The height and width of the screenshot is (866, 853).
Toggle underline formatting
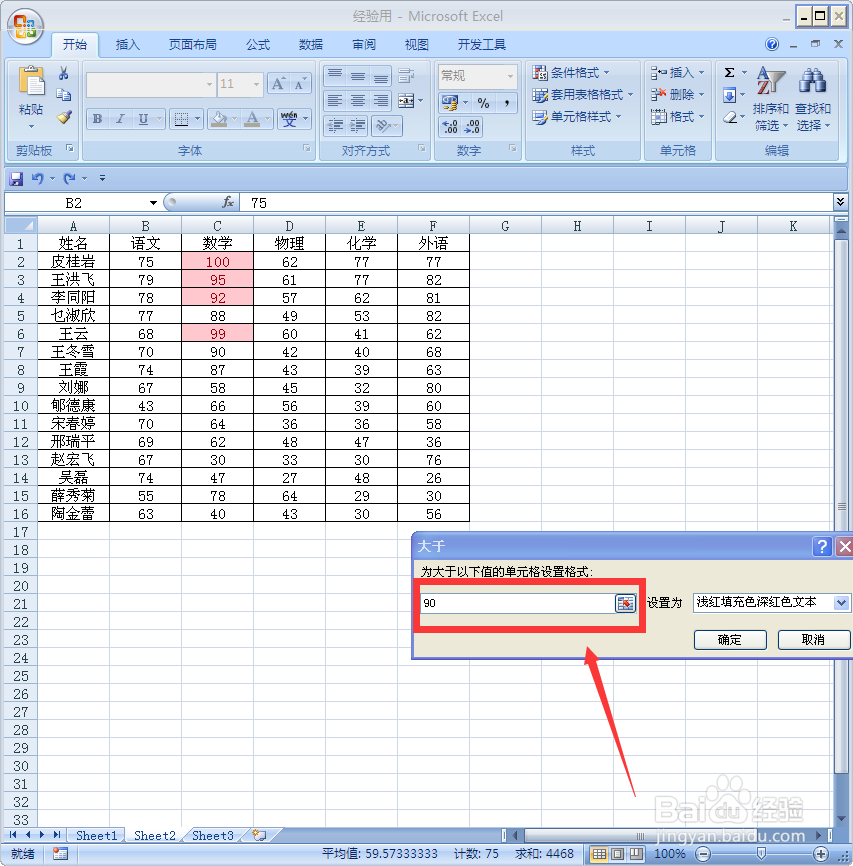(x=144, y=119)
